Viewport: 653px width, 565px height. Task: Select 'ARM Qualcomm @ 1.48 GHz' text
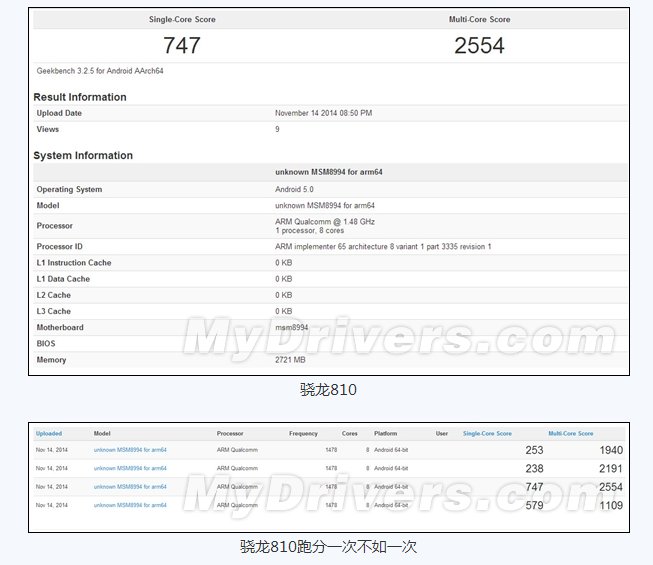tap(325, 222)
